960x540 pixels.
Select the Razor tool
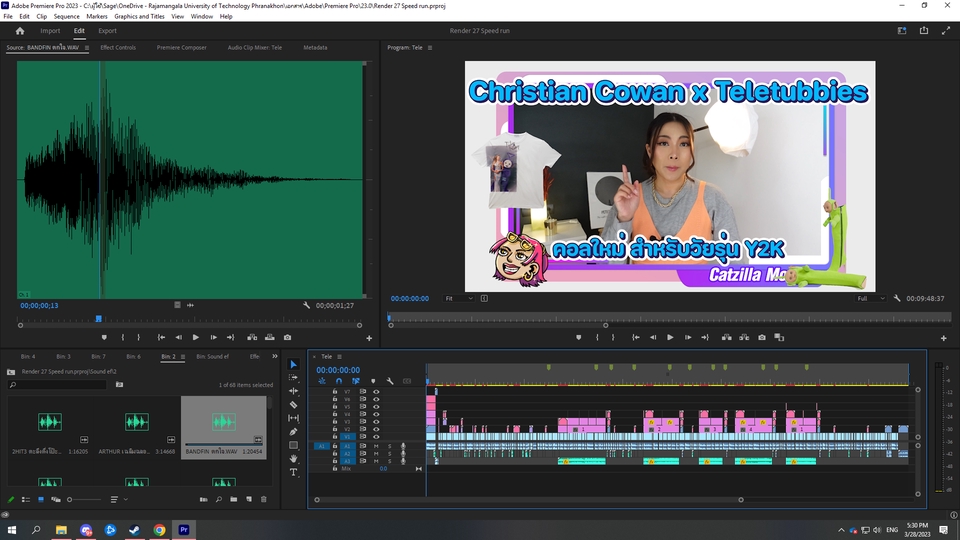point(293,405)
